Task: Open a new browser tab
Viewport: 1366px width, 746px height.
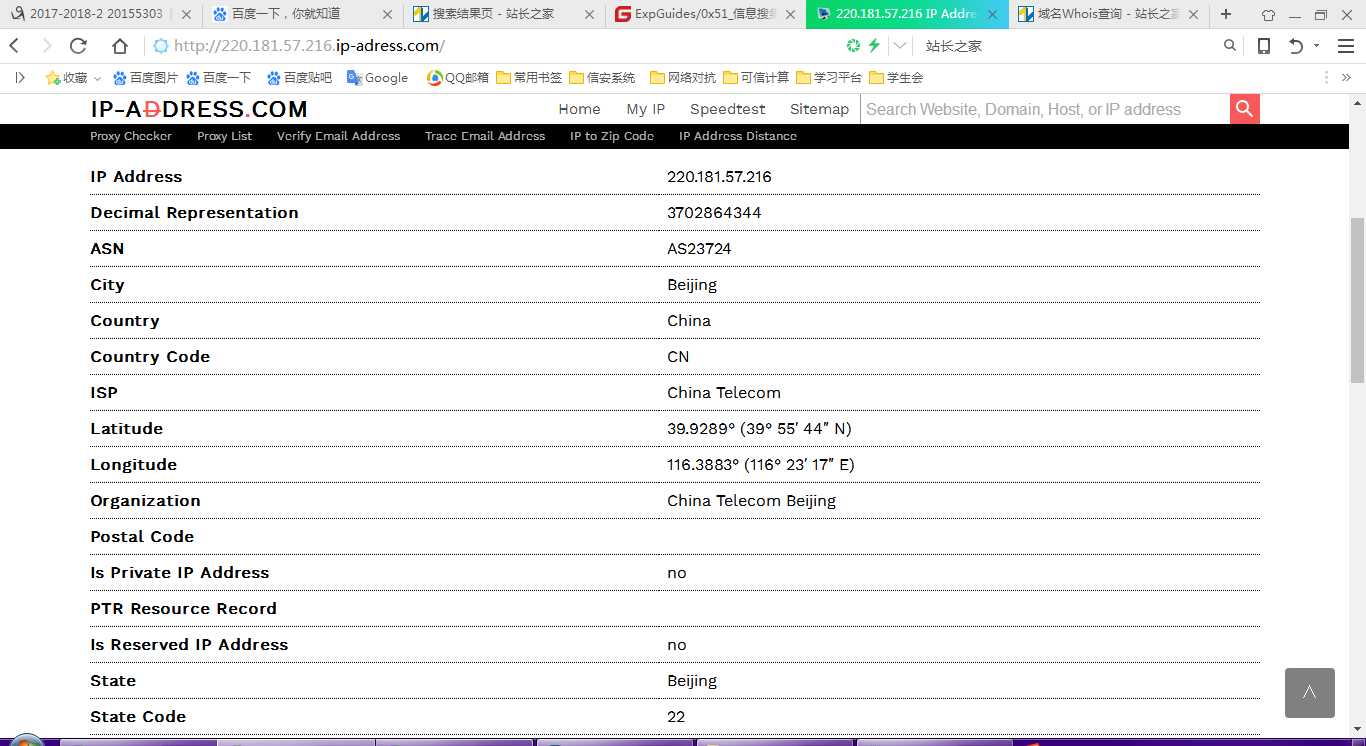Action: click(x=1226, y=15)
